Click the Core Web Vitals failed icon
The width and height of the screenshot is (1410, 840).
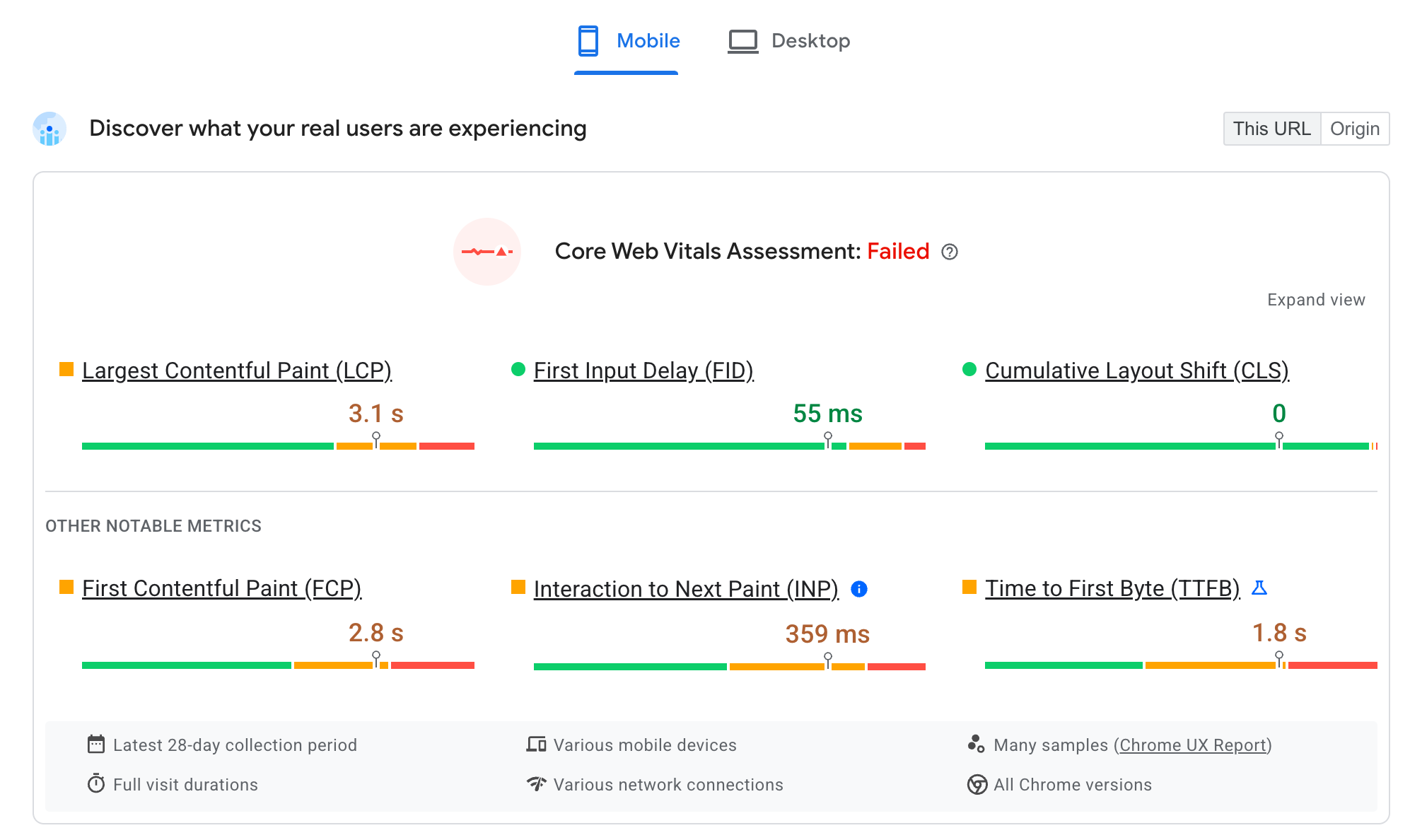(489, 251)
